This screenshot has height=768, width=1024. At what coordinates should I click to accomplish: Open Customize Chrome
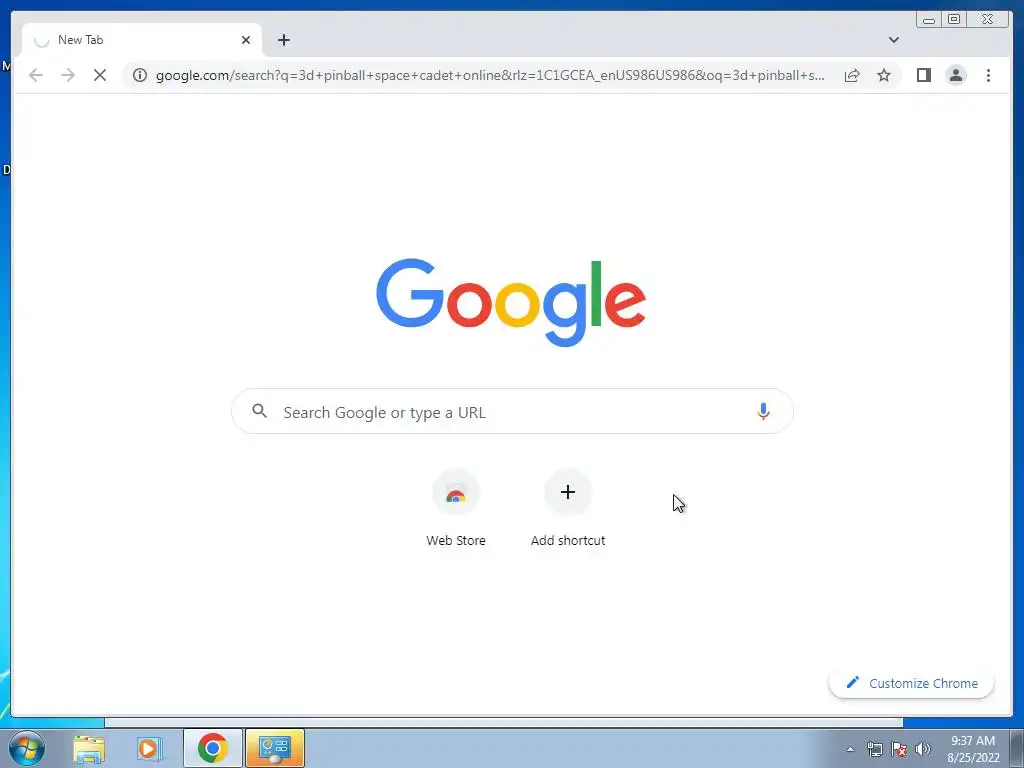click(x=912, y=683)
